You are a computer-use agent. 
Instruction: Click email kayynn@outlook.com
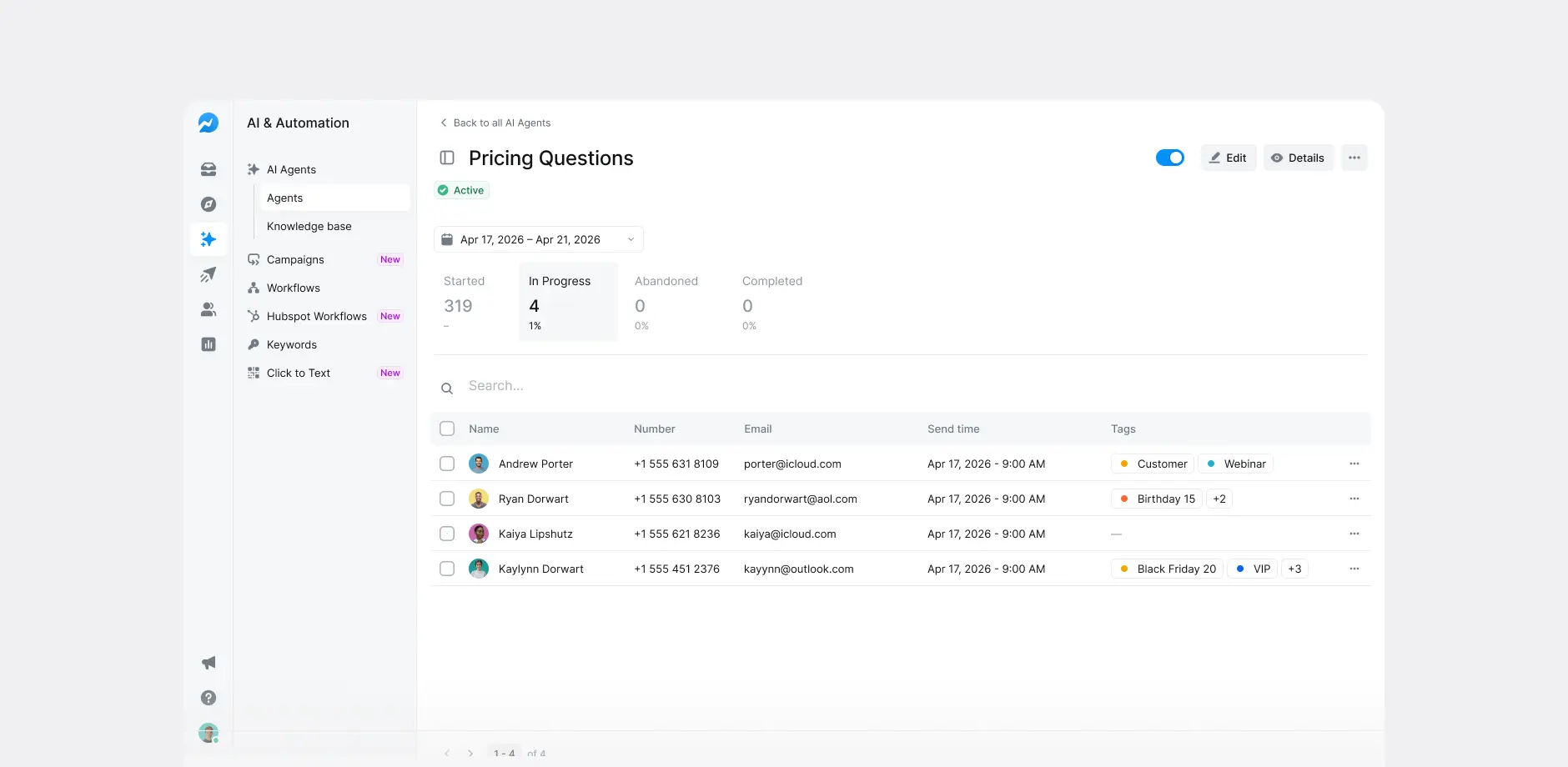click(799, 569)
